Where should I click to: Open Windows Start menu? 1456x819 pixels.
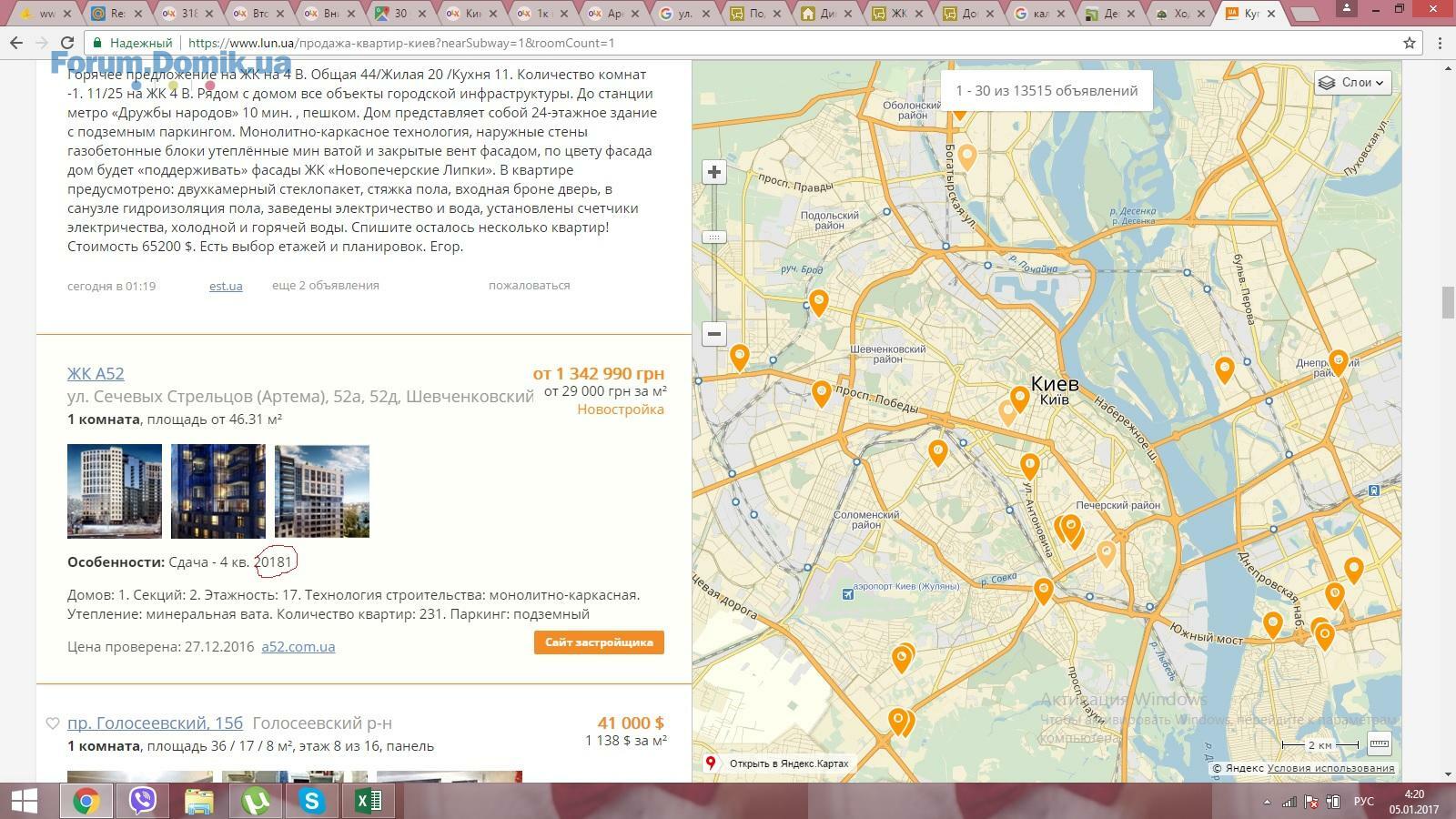coord(24,802)
